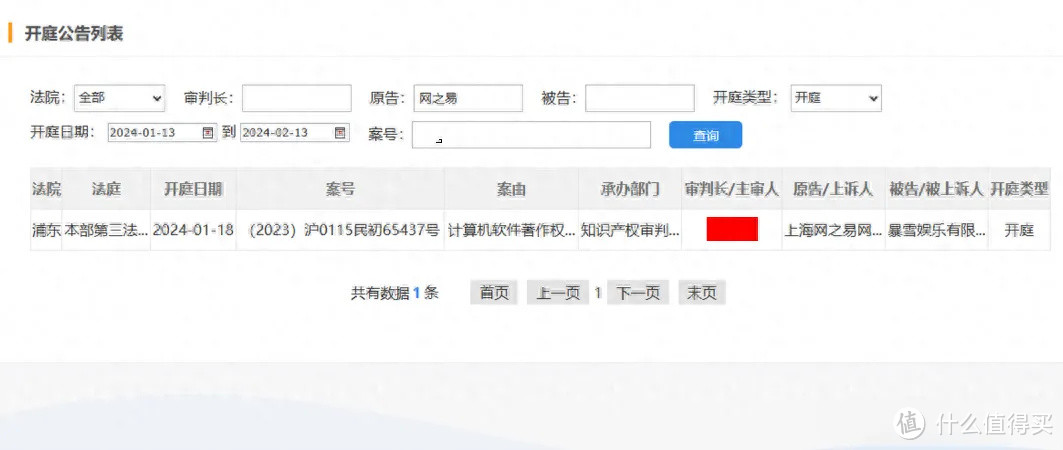This screenshot has width=1063, height=450.
Task: Select the 知识产权审判... department cell
Action: (630, 230)
